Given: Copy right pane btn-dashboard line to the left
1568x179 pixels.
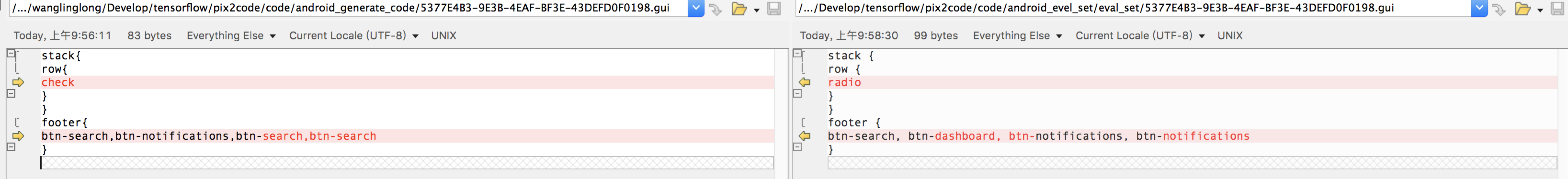Looking at the screenshot, I should pyautogui.click(x=805, y=136).
